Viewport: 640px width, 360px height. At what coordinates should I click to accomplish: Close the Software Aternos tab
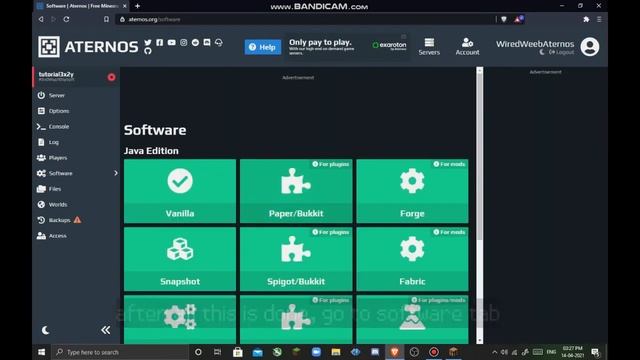[124, 6]
